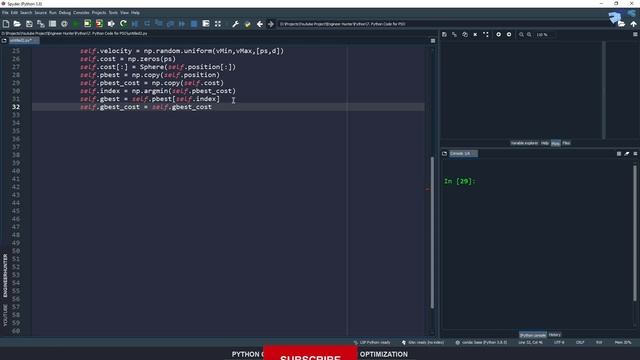Screen dimensions: 640x360
Task: Open the editor pane options menu
Action: pyautogui.click(x=433, y=41)
